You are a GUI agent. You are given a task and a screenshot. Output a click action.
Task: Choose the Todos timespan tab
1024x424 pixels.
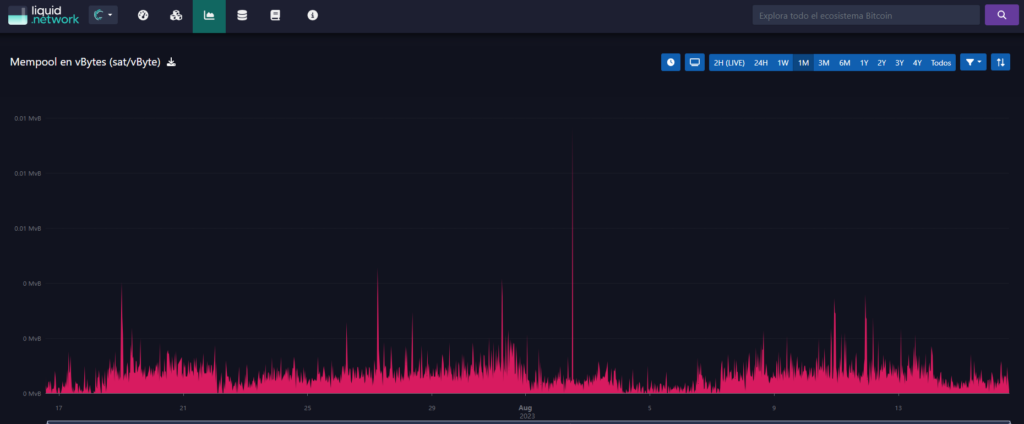tap(941, 63)
